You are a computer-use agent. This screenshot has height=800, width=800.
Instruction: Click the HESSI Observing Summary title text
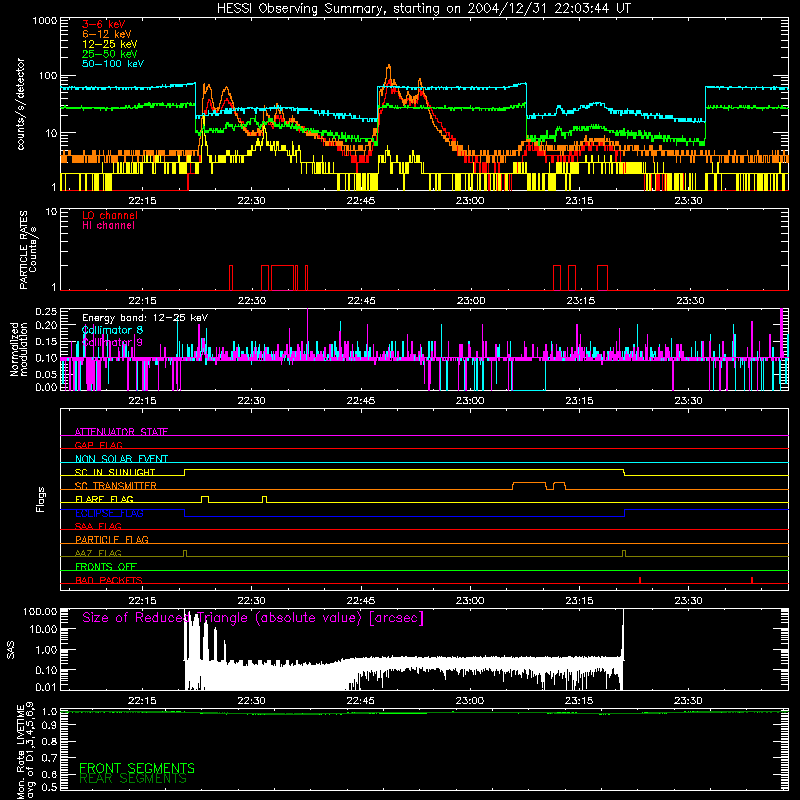423,9
